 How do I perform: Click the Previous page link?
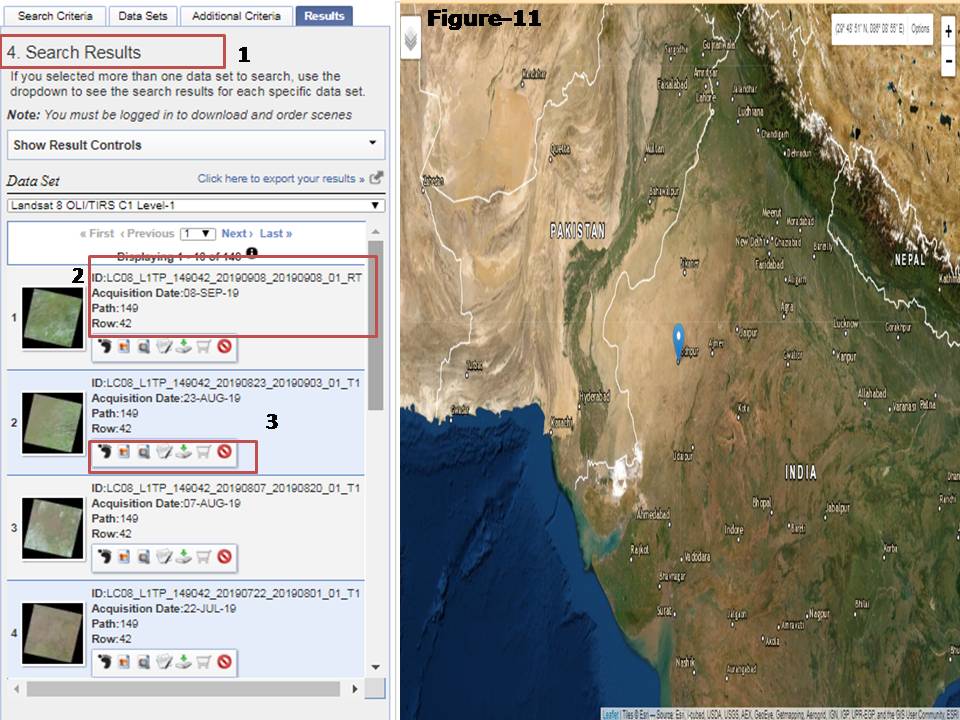click(x=147, y=233)
